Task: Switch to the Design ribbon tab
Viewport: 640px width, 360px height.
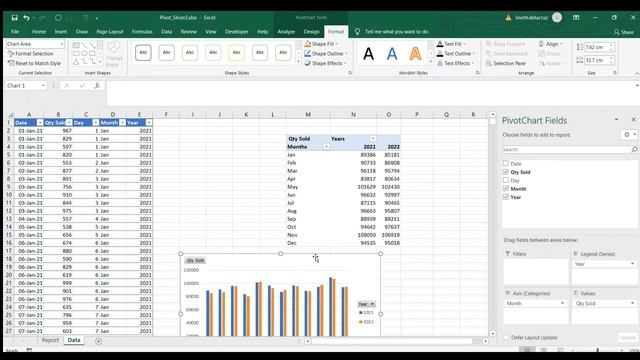Action: click(311, 31)
